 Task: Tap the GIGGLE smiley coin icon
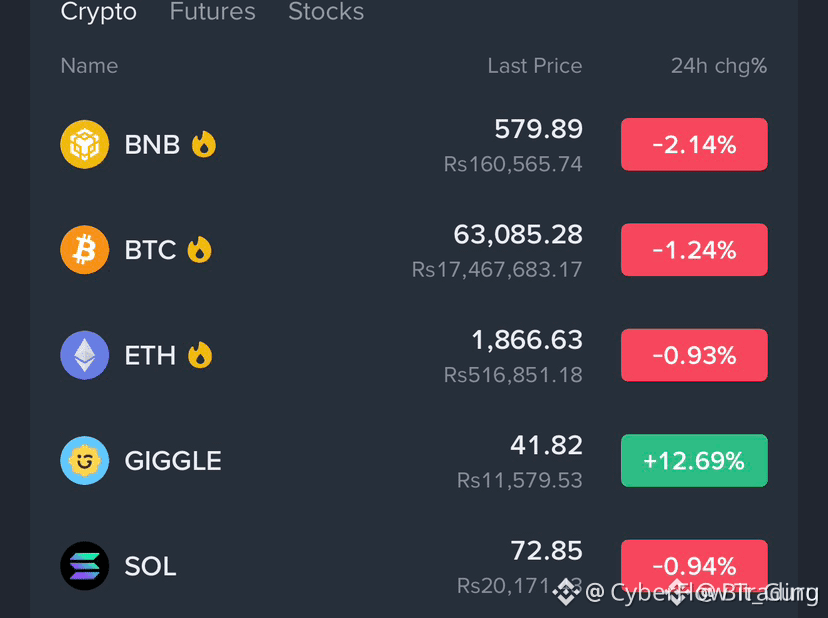84,461
